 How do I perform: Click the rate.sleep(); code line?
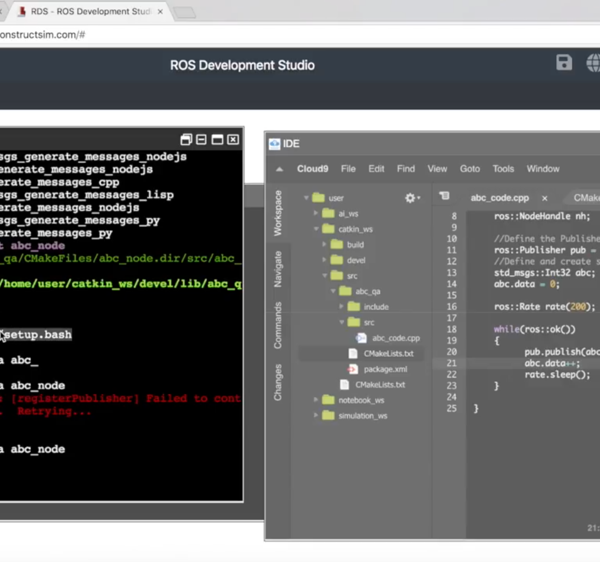557,375
